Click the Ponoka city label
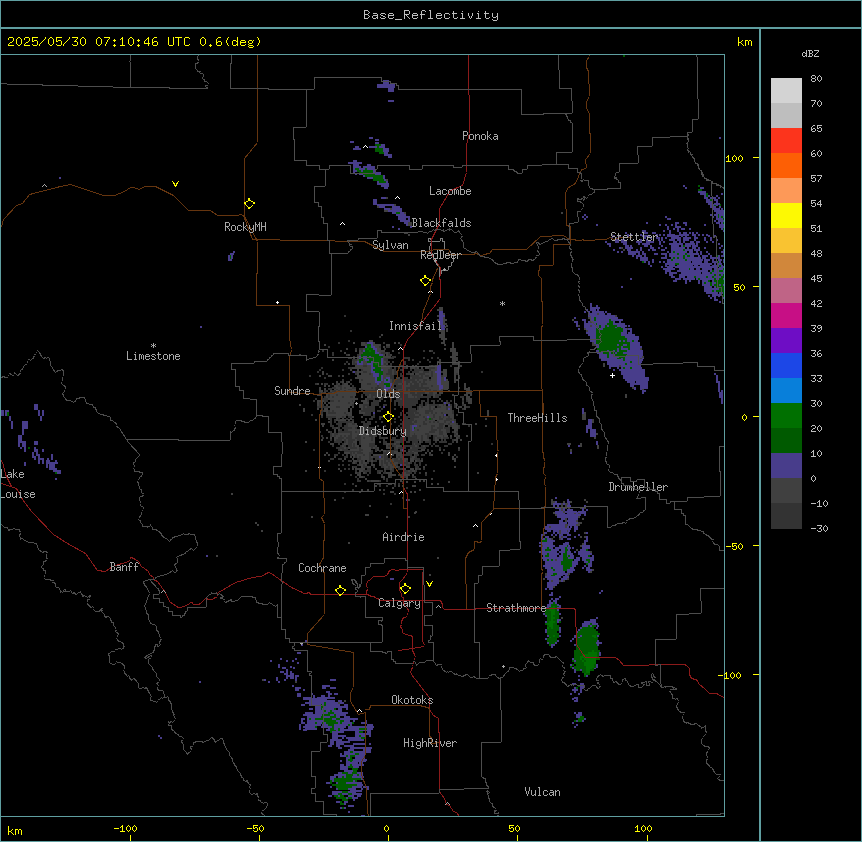862x842 pixels. coord(480,136)
